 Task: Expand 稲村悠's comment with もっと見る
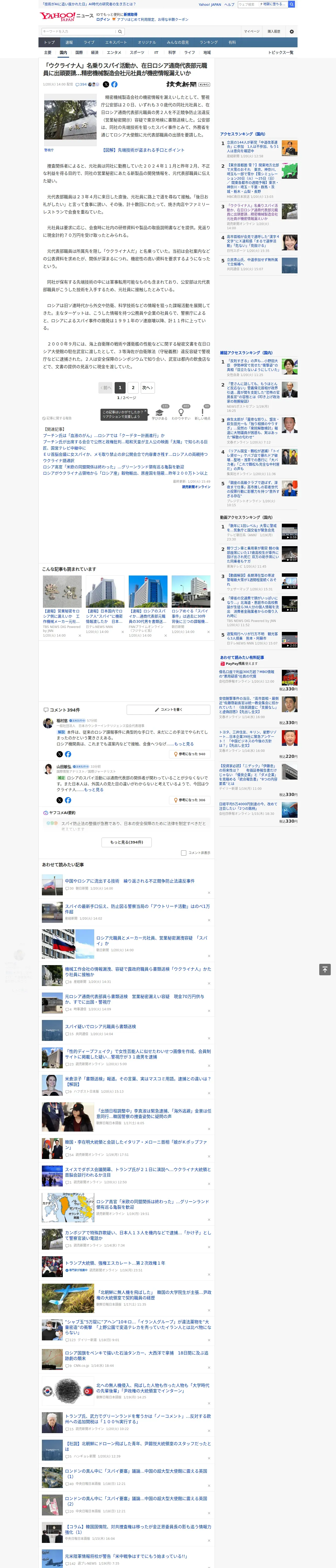pyautogui.click(x=184, y=744)
